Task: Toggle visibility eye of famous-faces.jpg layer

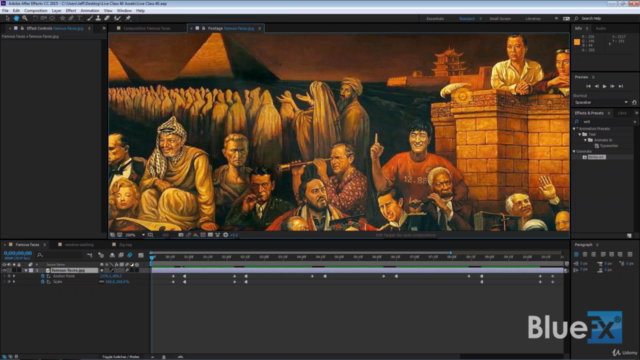Action: tap(4, 270)
